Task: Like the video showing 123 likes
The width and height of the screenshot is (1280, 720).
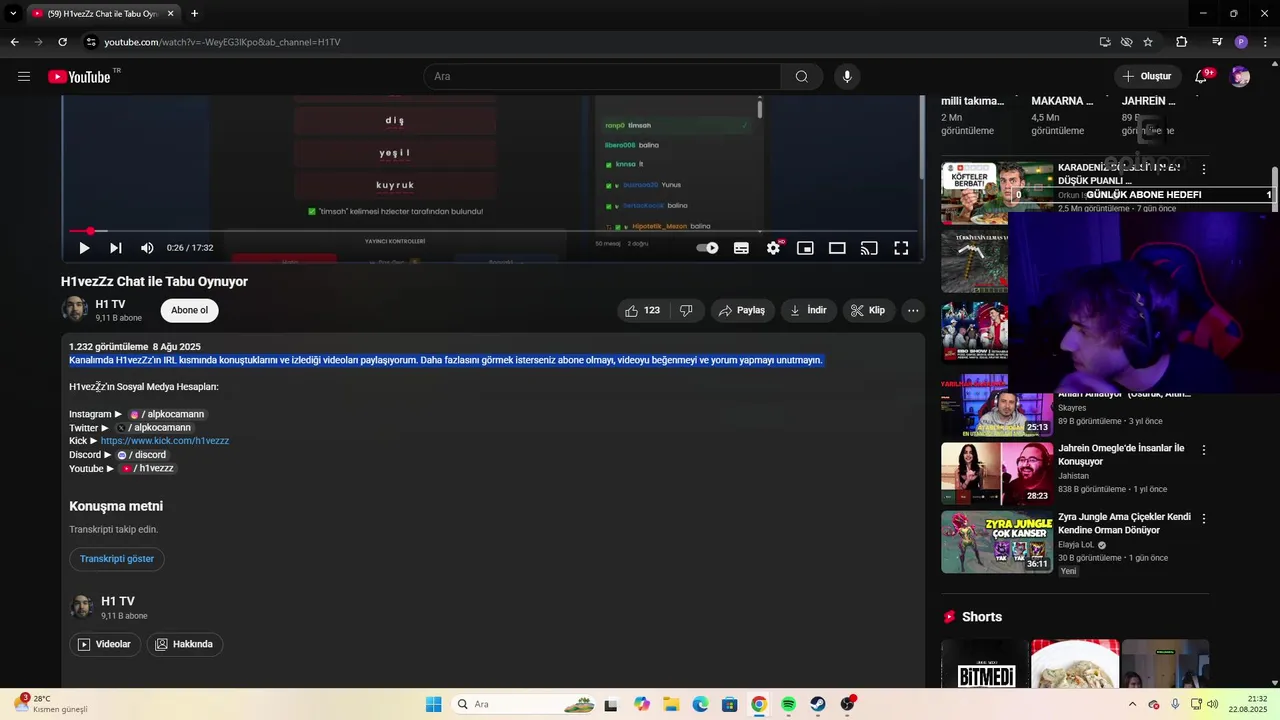Action: 642,311
